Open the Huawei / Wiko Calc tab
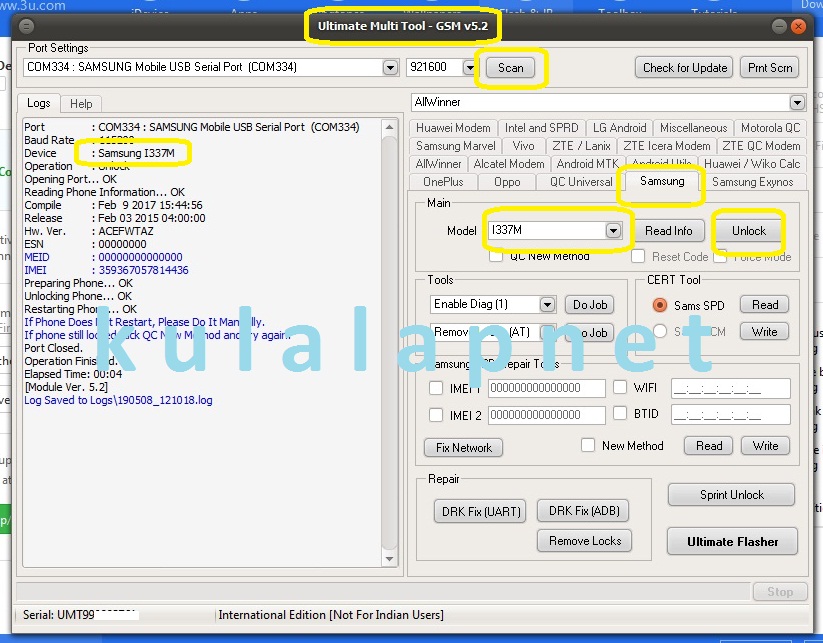 [752, 164]
